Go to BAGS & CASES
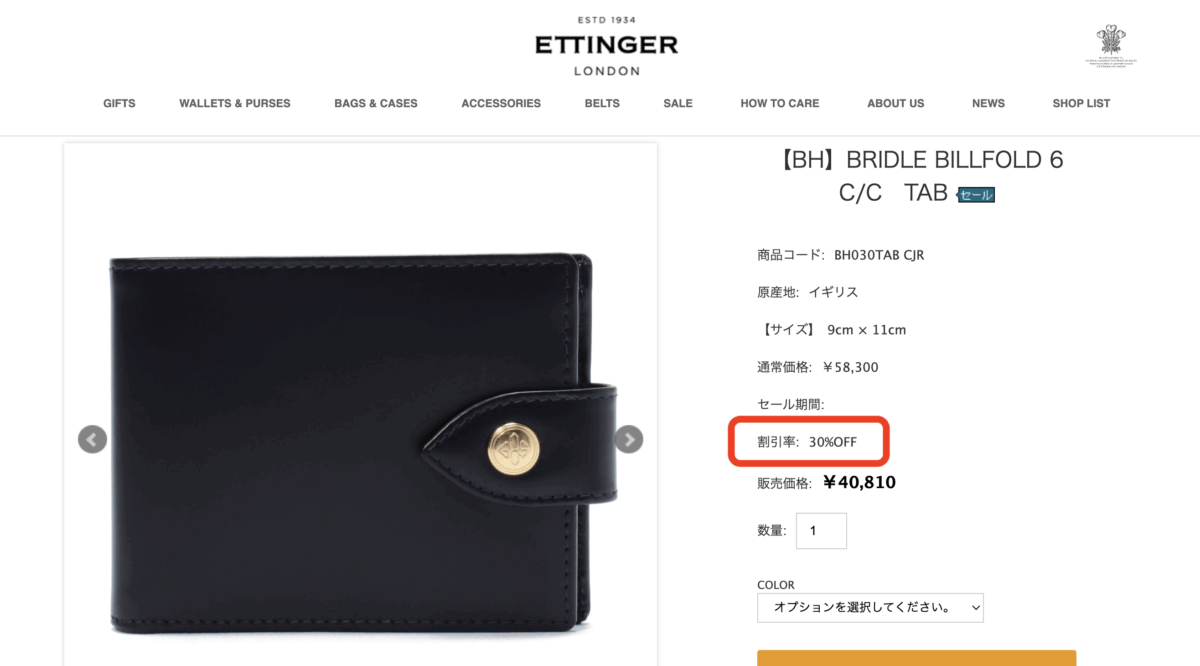Screen dimensions: 1200x666 pyautogui.click(x=376, y=103)
